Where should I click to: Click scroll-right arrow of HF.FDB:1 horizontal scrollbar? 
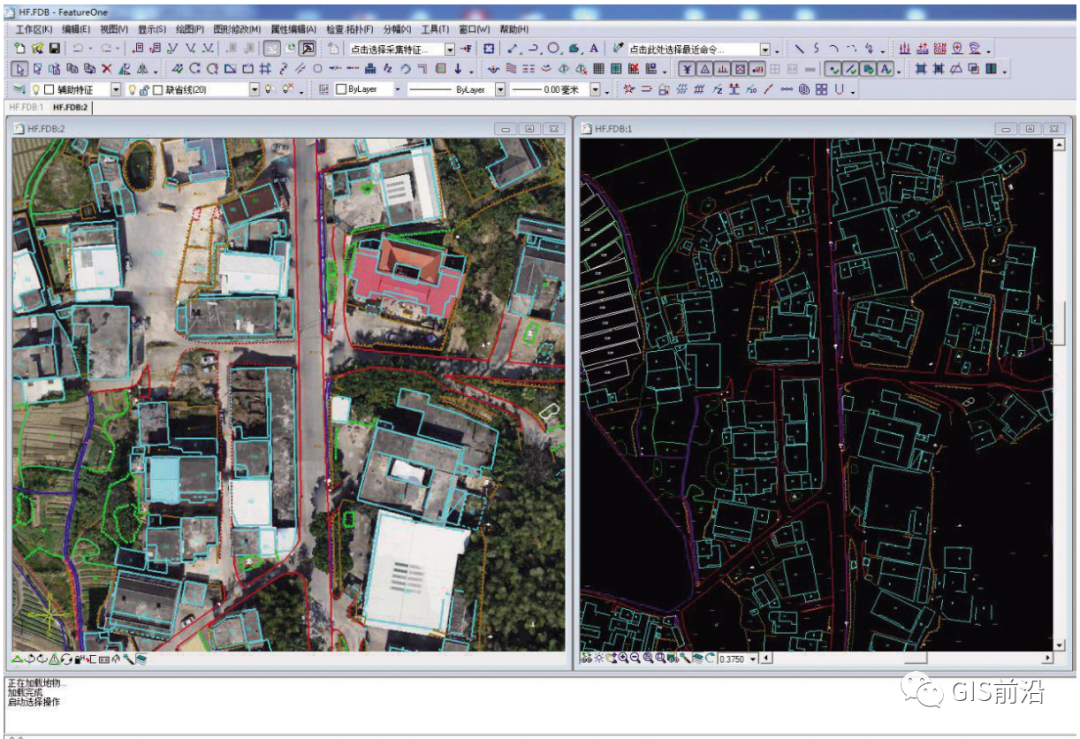(x=1047, y=658)
